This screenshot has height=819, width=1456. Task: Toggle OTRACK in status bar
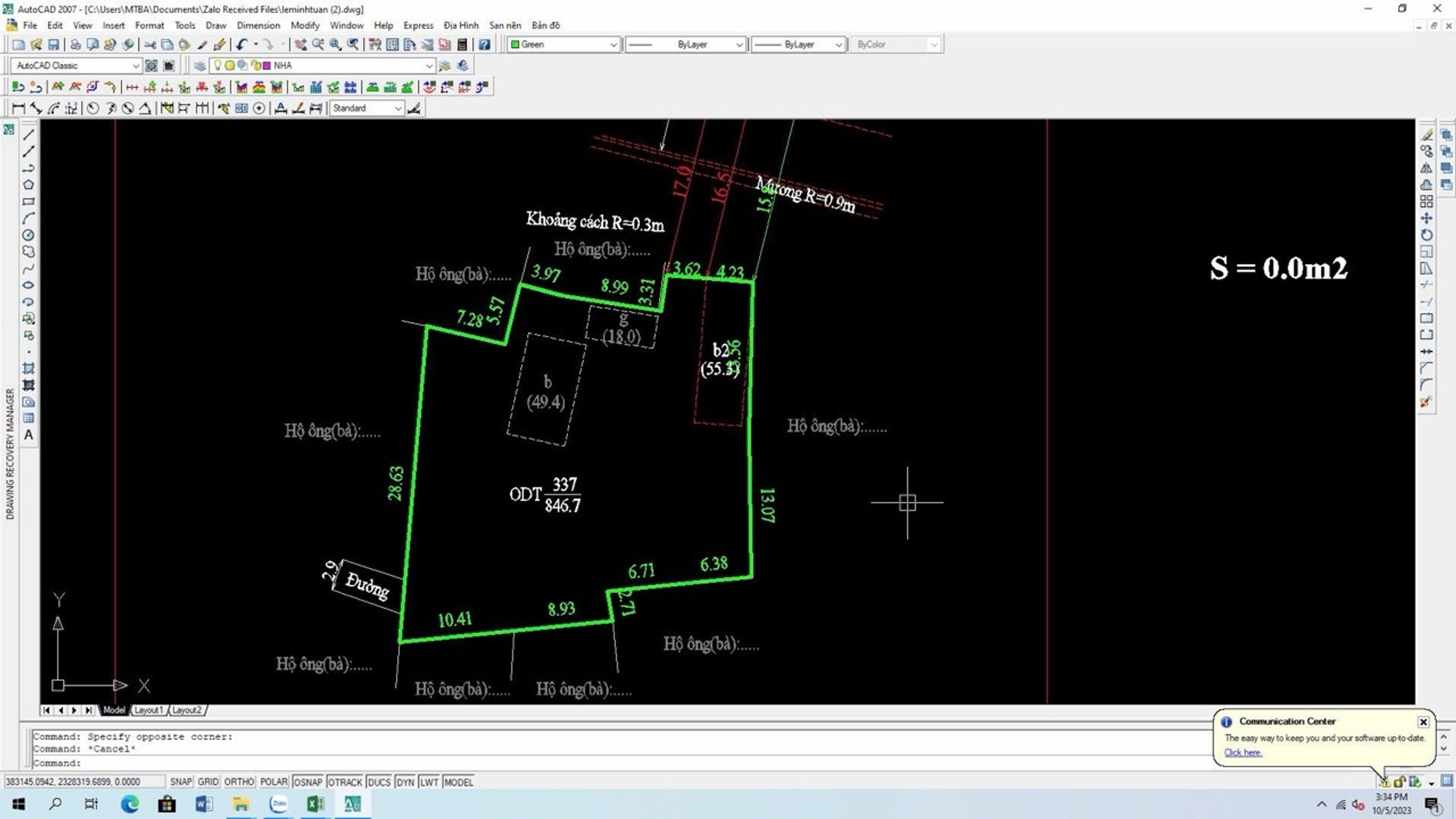click(x=345, y=782)
